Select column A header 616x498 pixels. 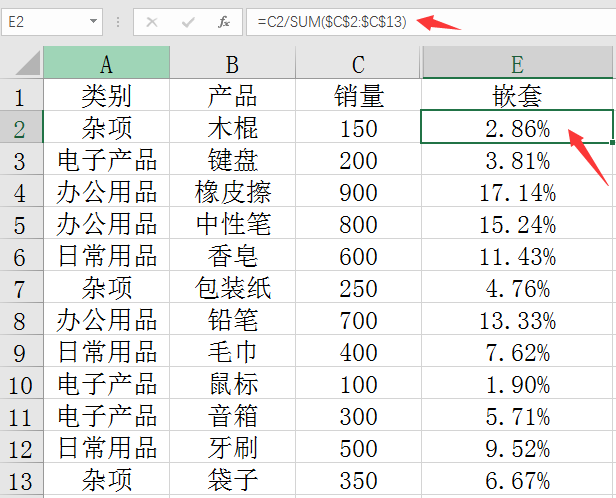(106, 64)
